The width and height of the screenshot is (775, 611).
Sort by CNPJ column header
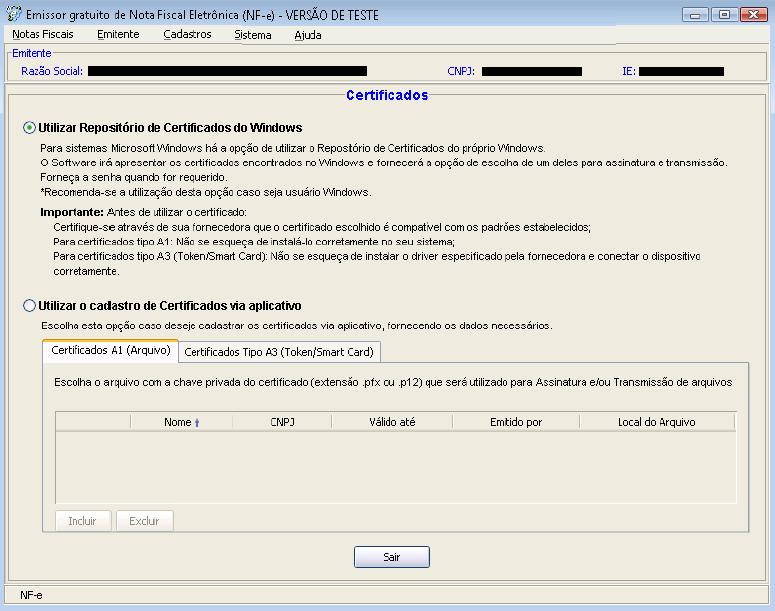point(282,422)
